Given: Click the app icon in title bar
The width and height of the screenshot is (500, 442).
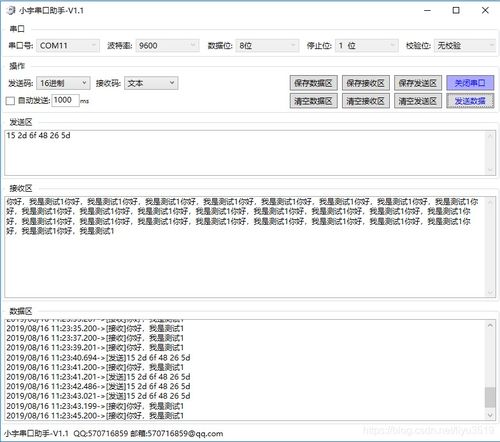Looking at the screenshot, I should click(x=11, y=10).
